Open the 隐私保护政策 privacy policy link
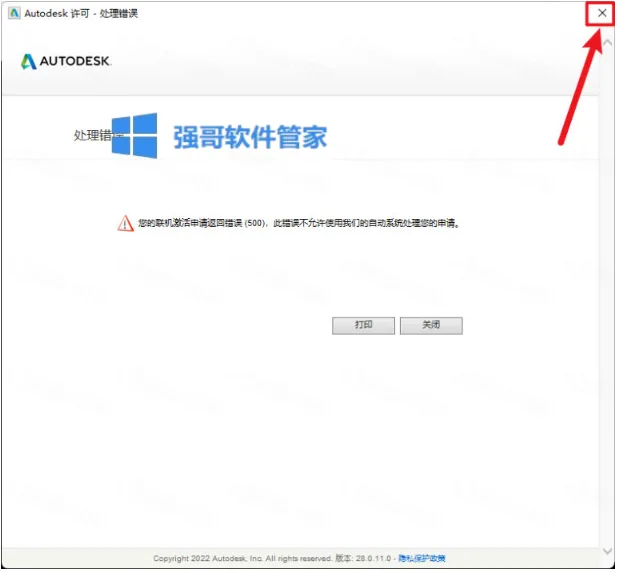This screenshot has height=572, width=617. coord(421,558)
